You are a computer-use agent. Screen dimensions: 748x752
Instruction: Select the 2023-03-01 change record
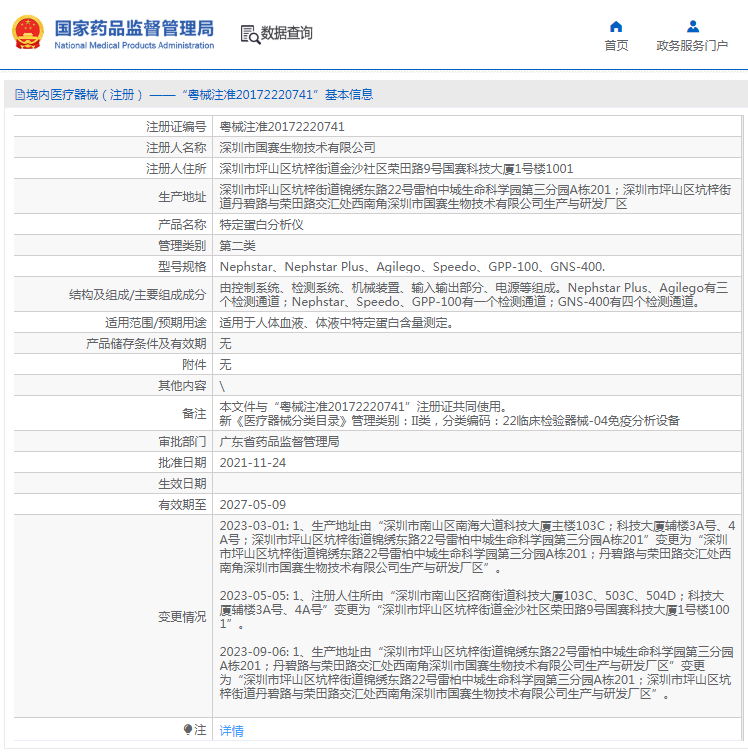click(477, 547)
